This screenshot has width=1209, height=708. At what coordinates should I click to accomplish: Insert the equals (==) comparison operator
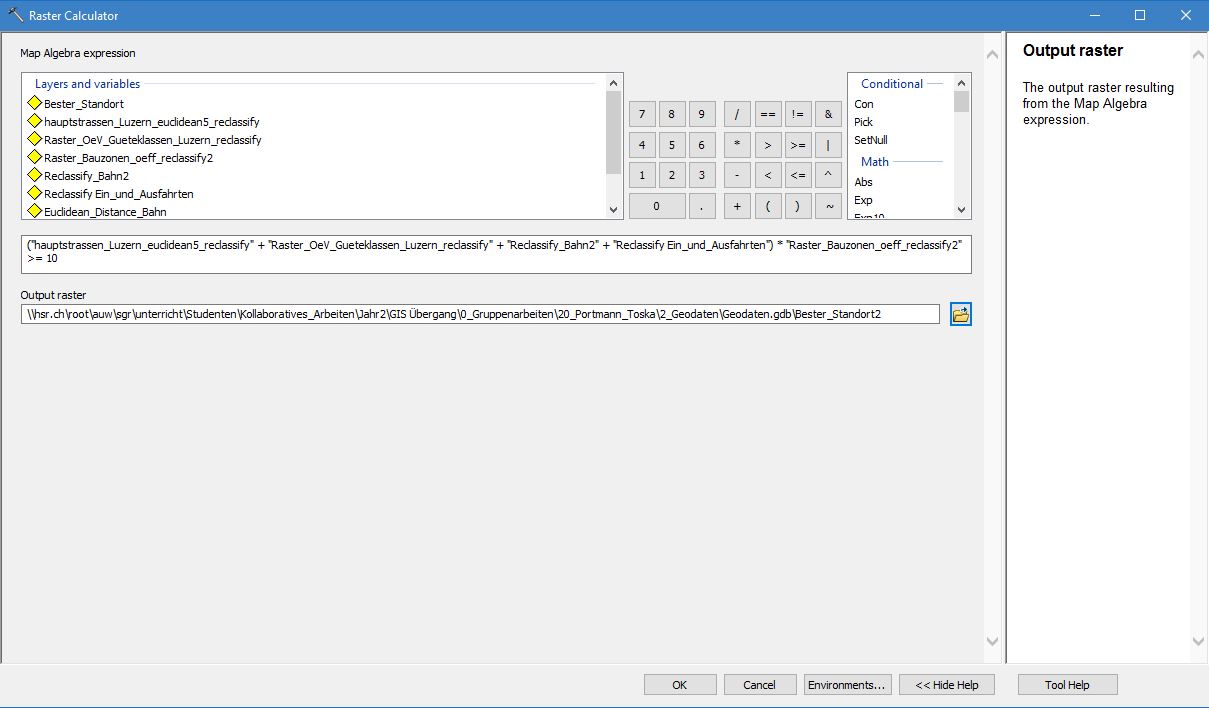coord(767,114)
